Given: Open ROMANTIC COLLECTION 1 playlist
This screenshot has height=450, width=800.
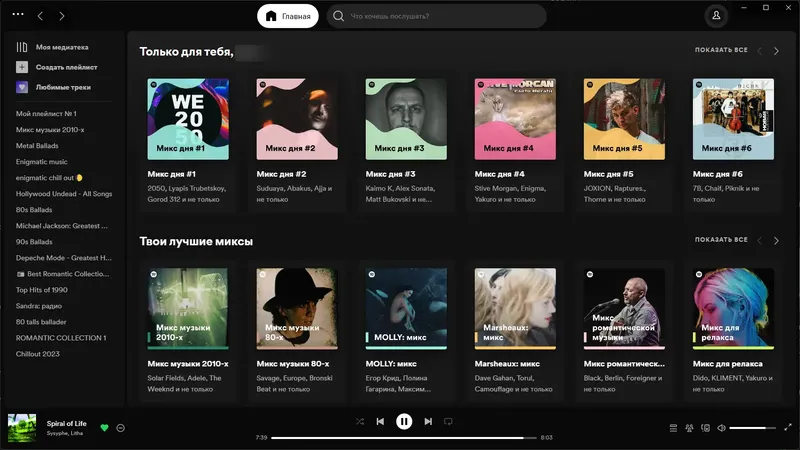Looking at the screenshot, I should [x=61, y=338].
